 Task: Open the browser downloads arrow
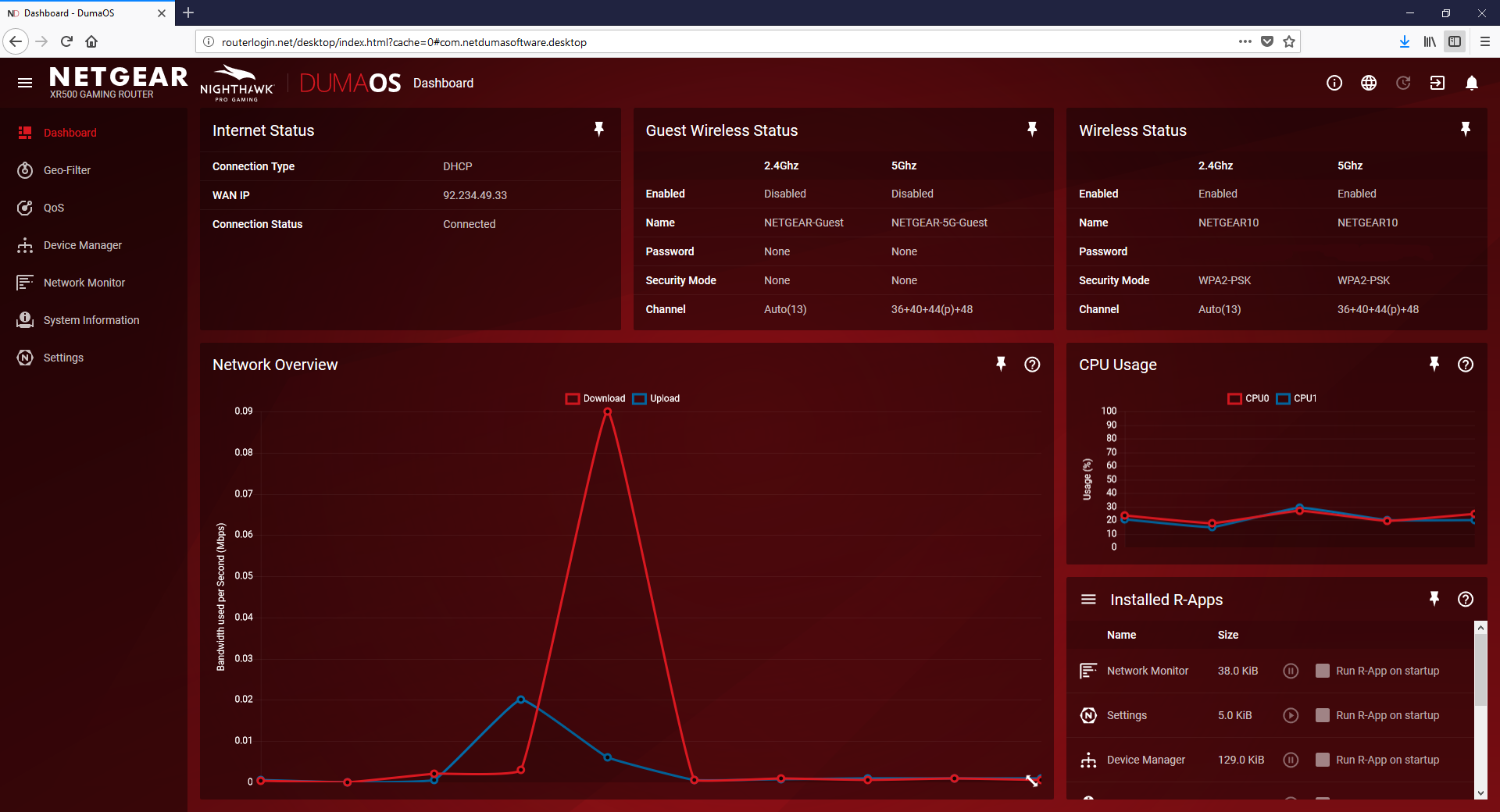point(1405,41)
